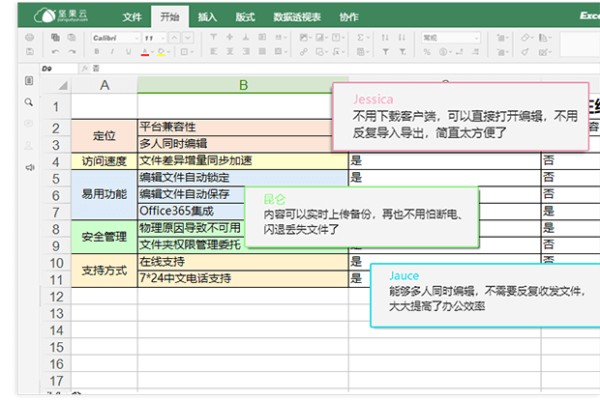600x400 pixels.
Task: Switch to the 版式 tab
Action: 245,17
